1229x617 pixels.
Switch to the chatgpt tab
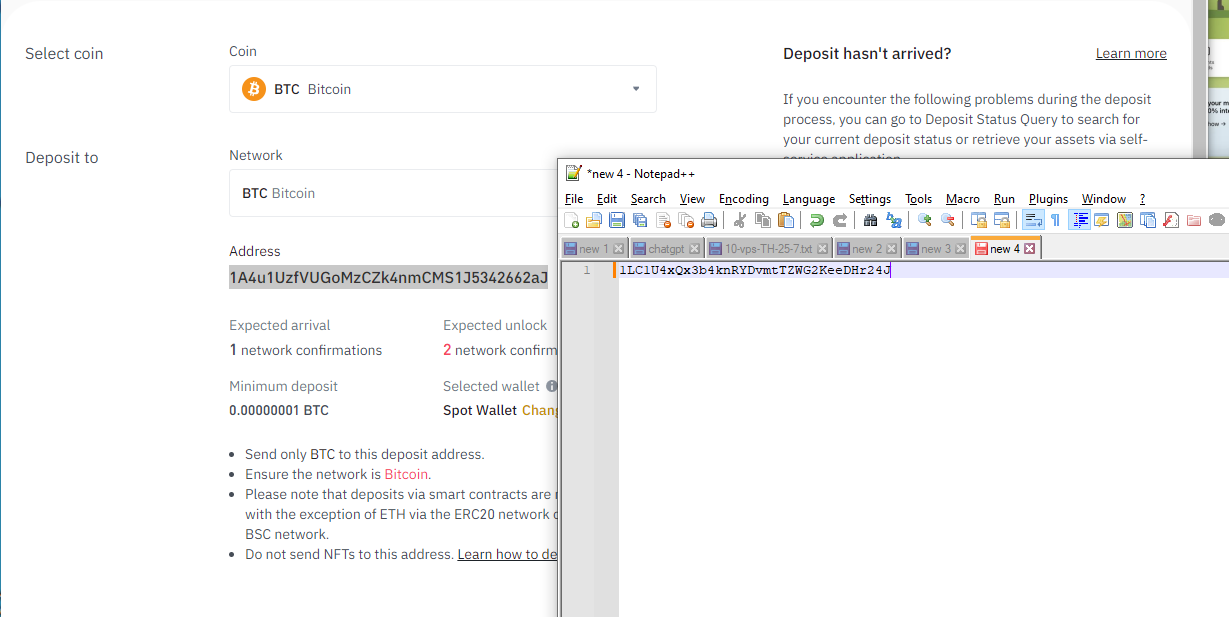coord(666,249)
